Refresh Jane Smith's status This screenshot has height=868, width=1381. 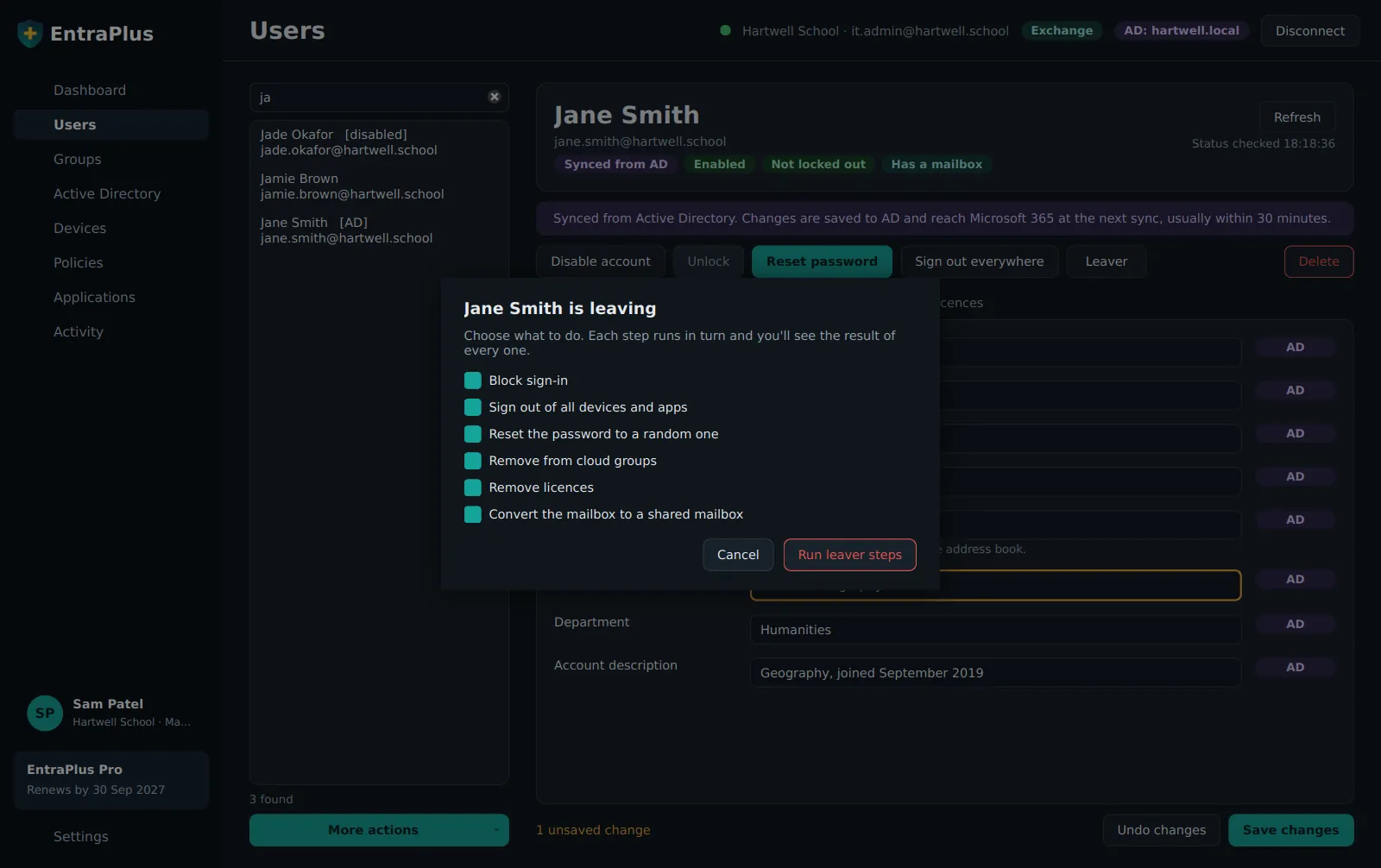(x=1296, y=117)
